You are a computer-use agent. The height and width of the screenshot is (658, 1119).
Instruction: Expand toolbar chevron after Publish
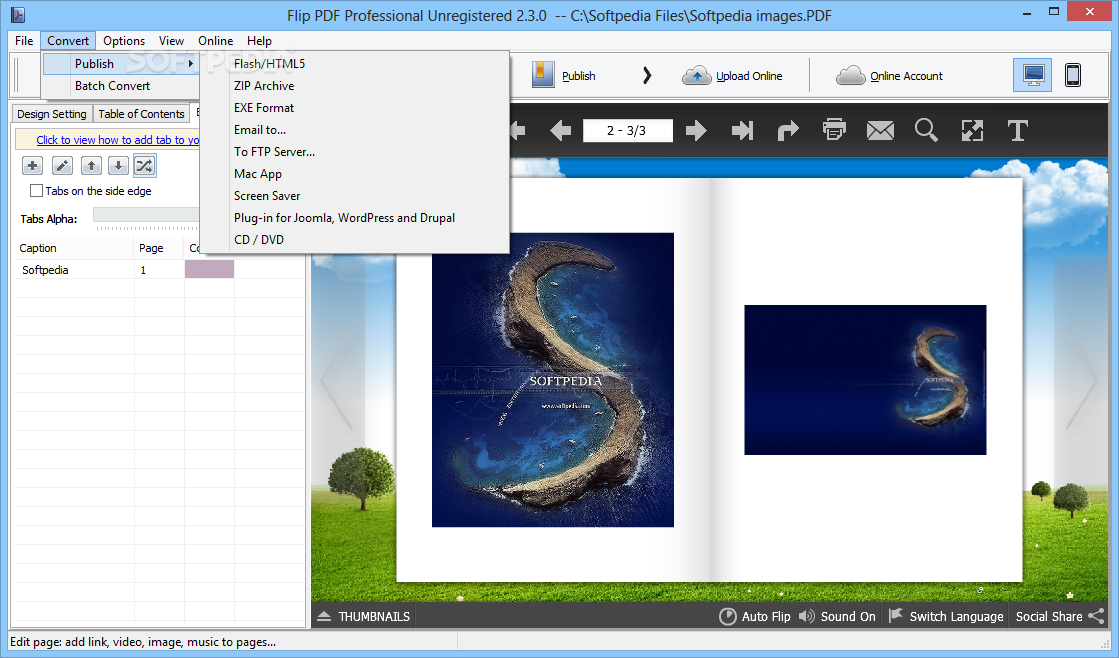647,75
